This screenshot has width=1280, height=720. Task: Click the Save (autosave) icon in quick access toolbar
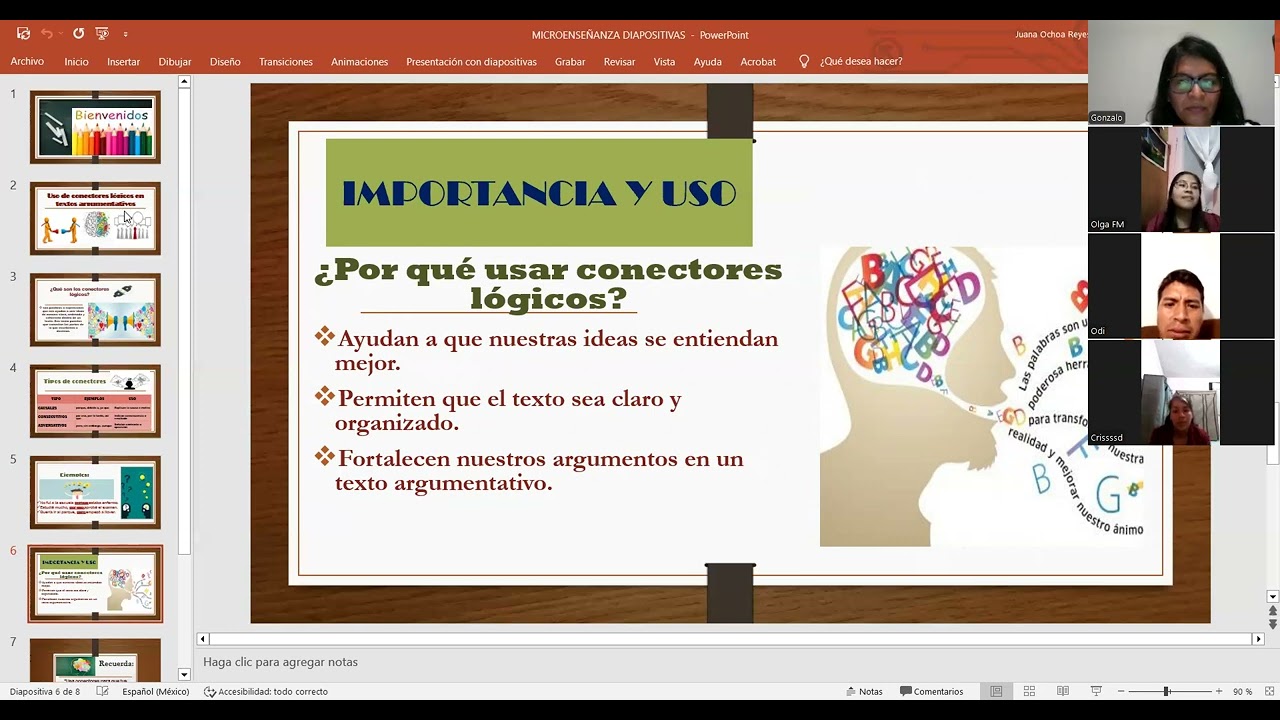click(23, 34)
